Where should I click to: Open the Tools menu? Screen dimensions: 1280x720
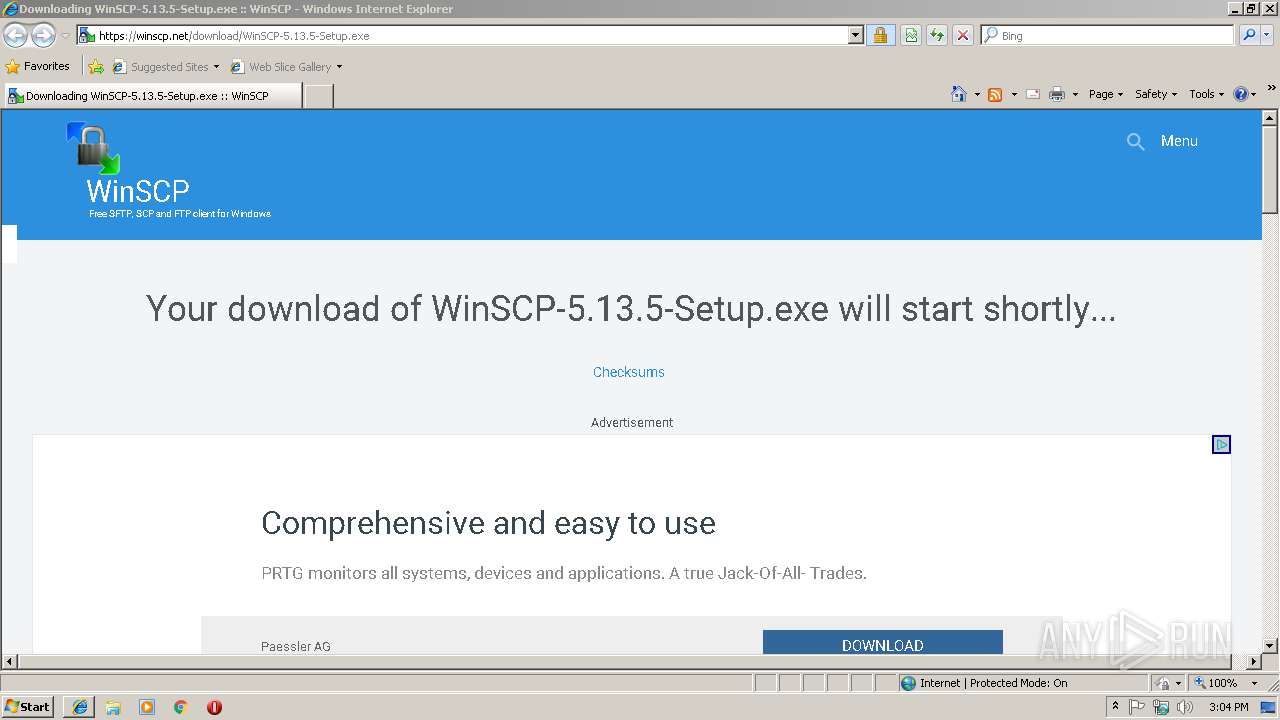point(1206,94)
